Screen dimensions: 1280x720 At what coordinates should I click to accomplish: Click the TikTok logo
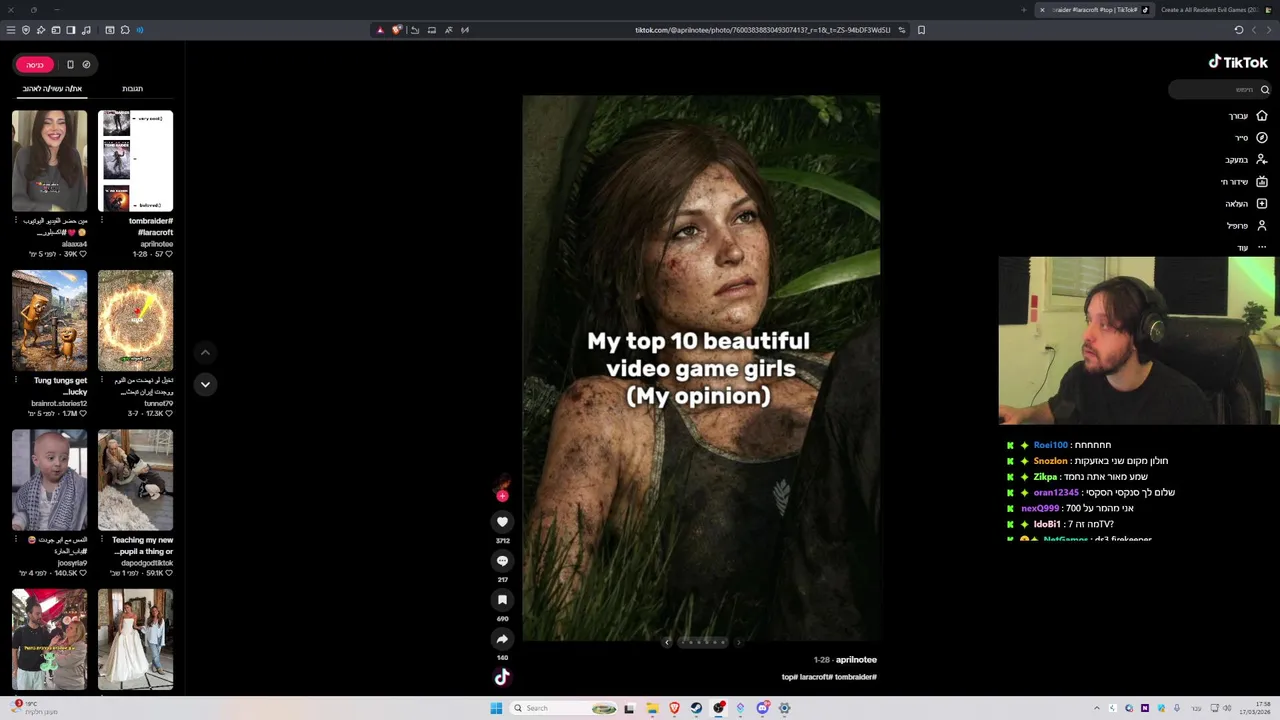pos(1238,62)
